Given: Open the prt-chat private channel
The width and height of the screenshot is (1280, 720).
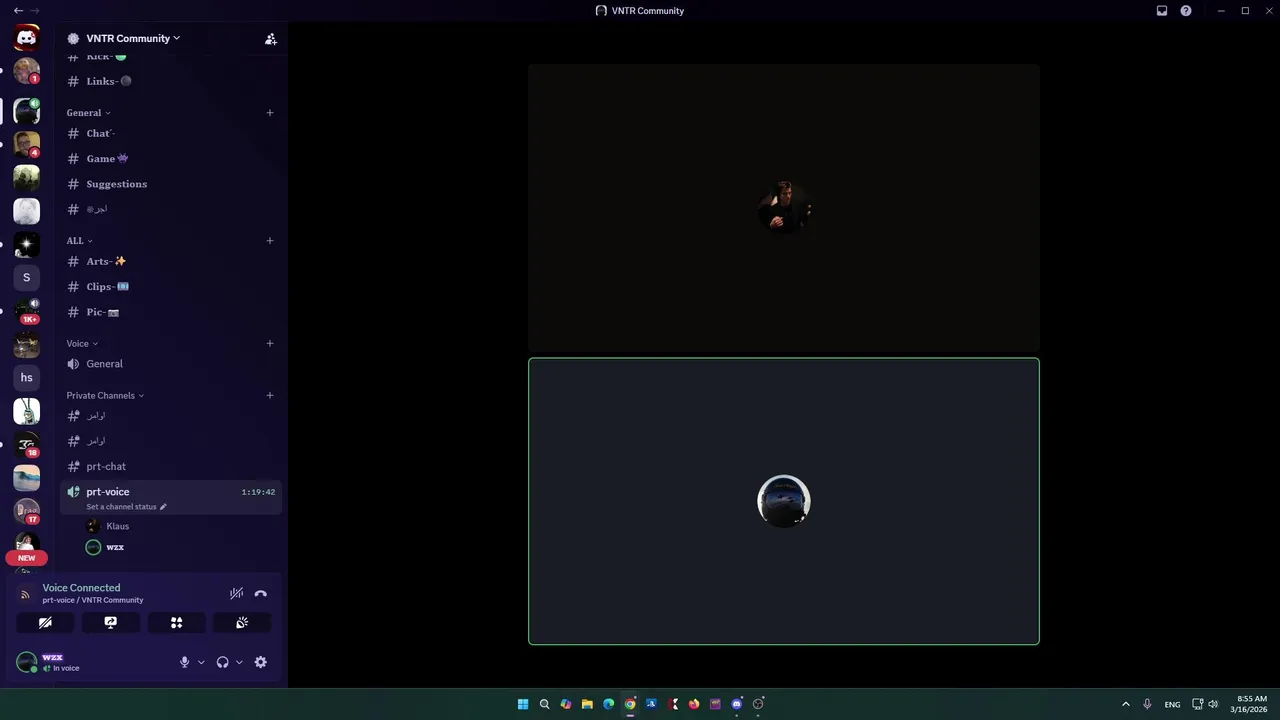Looking at the screenshot, I should pyautogui.click(x=171, y=467).
